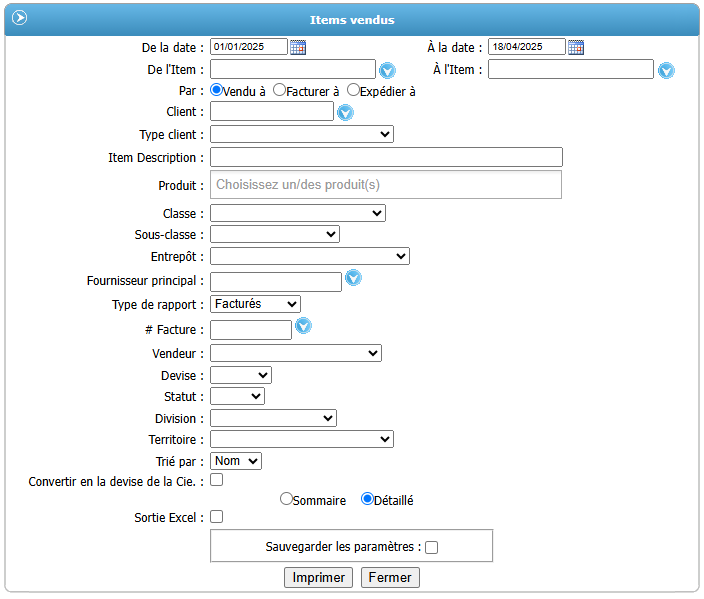The width and height of the screenshot is (704, 599).
Task: Select the Expédier à radio option
Action: [x=353, y=90]
